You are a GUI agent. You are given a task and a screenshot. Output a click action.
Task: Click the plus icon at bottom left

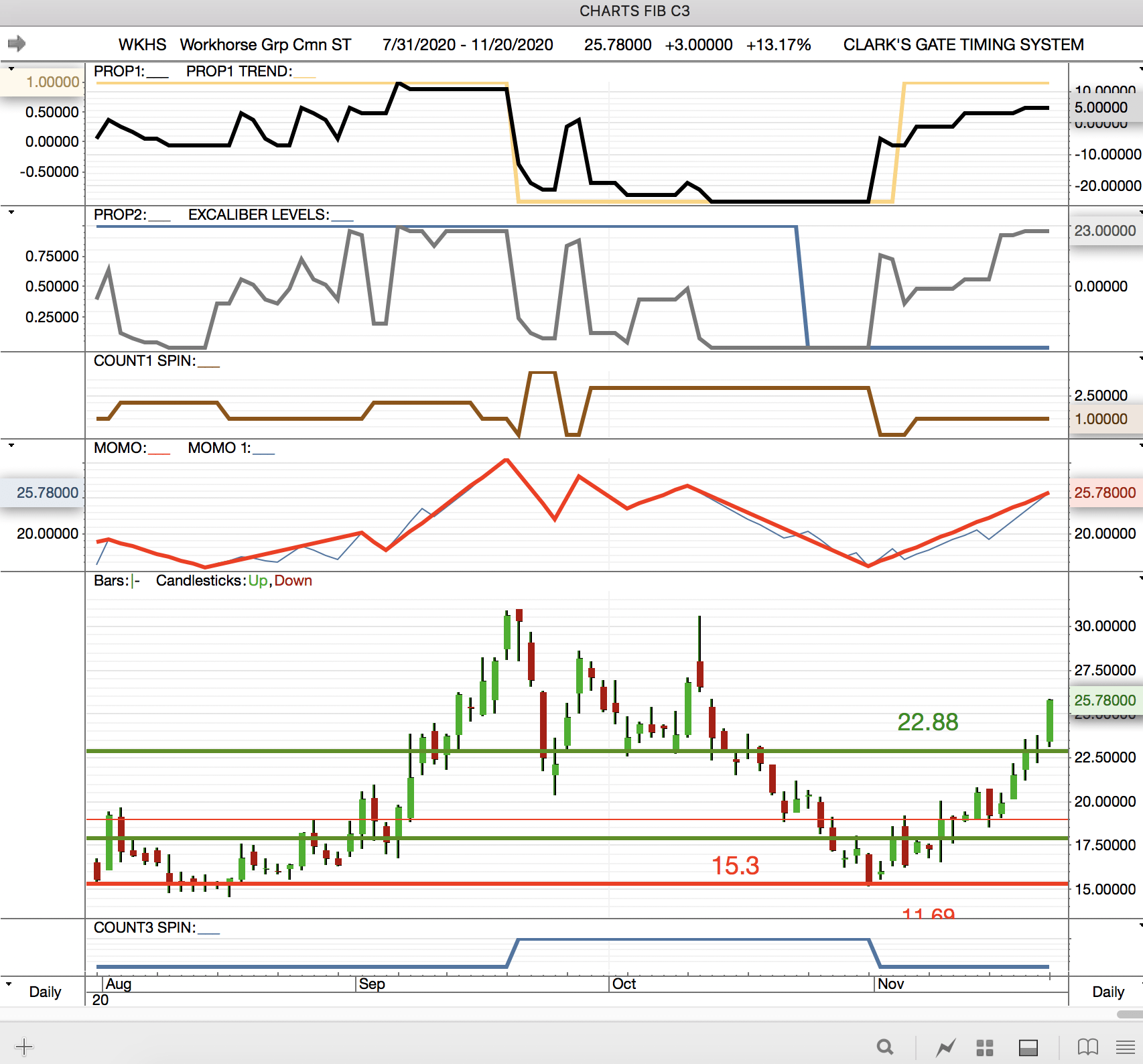[23, 1046]
